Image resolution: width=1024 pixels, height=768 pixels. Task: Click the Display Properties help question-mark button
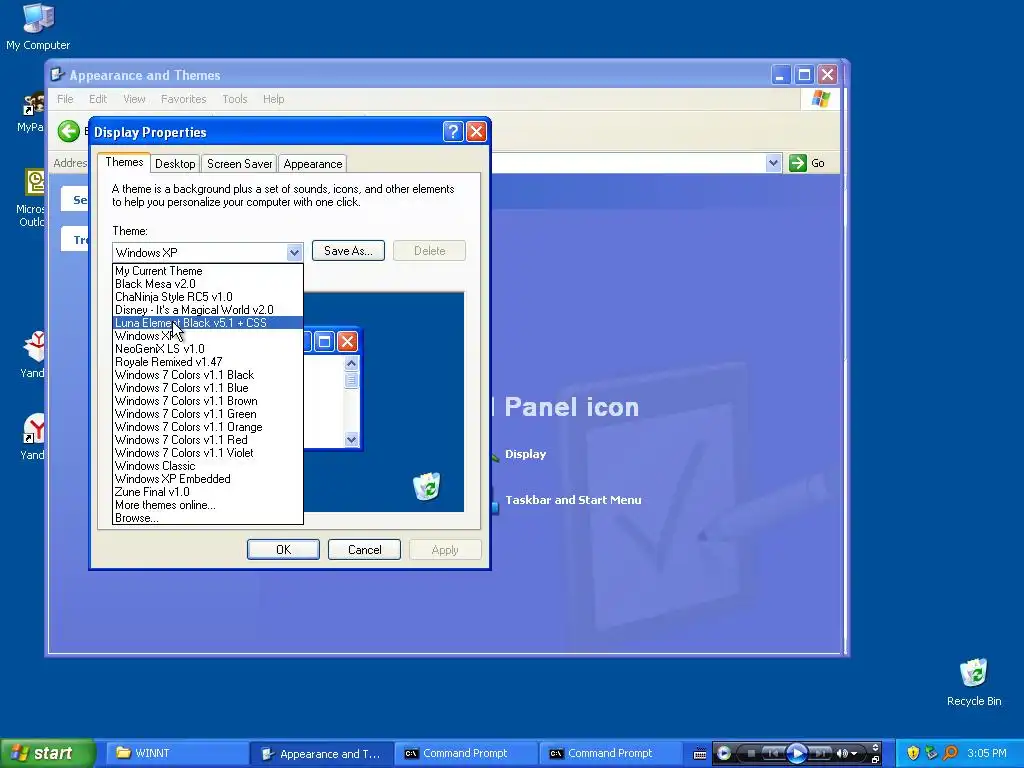[453, 132]
